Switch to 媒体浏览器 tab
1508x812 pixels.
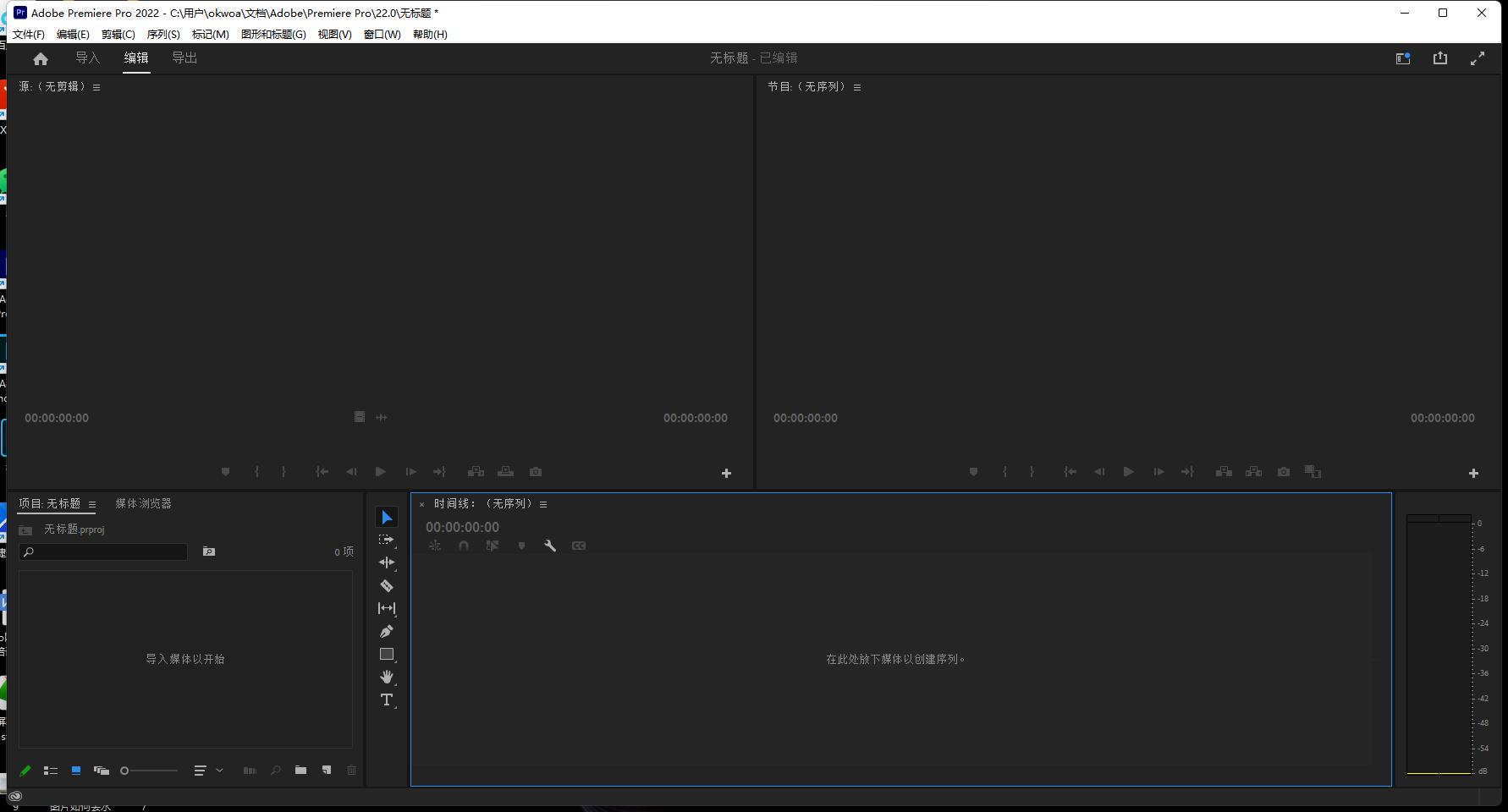click(x=143, y=503)
